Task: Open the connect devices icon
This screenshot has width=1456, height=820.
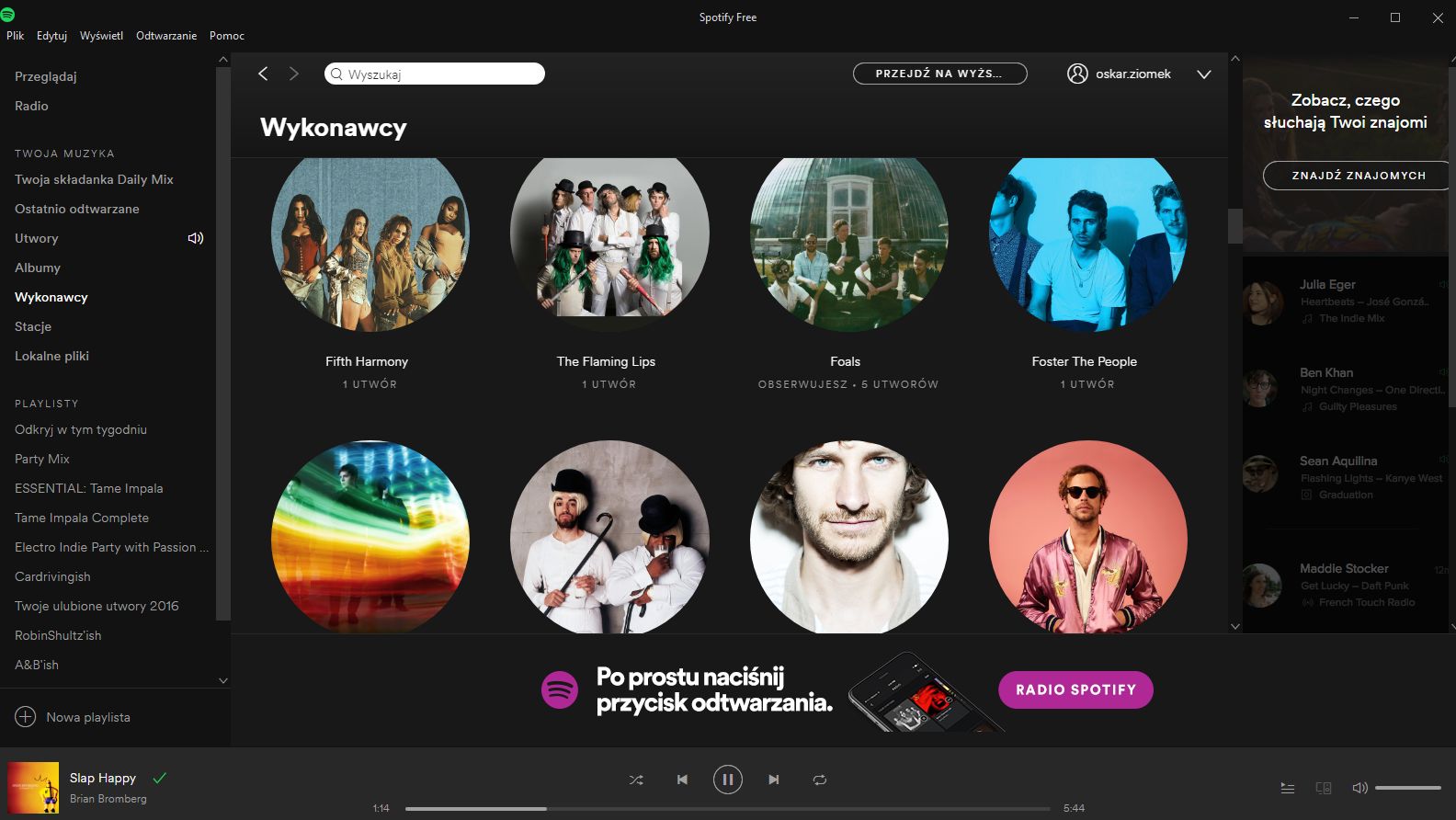Action: tap(1324, 788)
